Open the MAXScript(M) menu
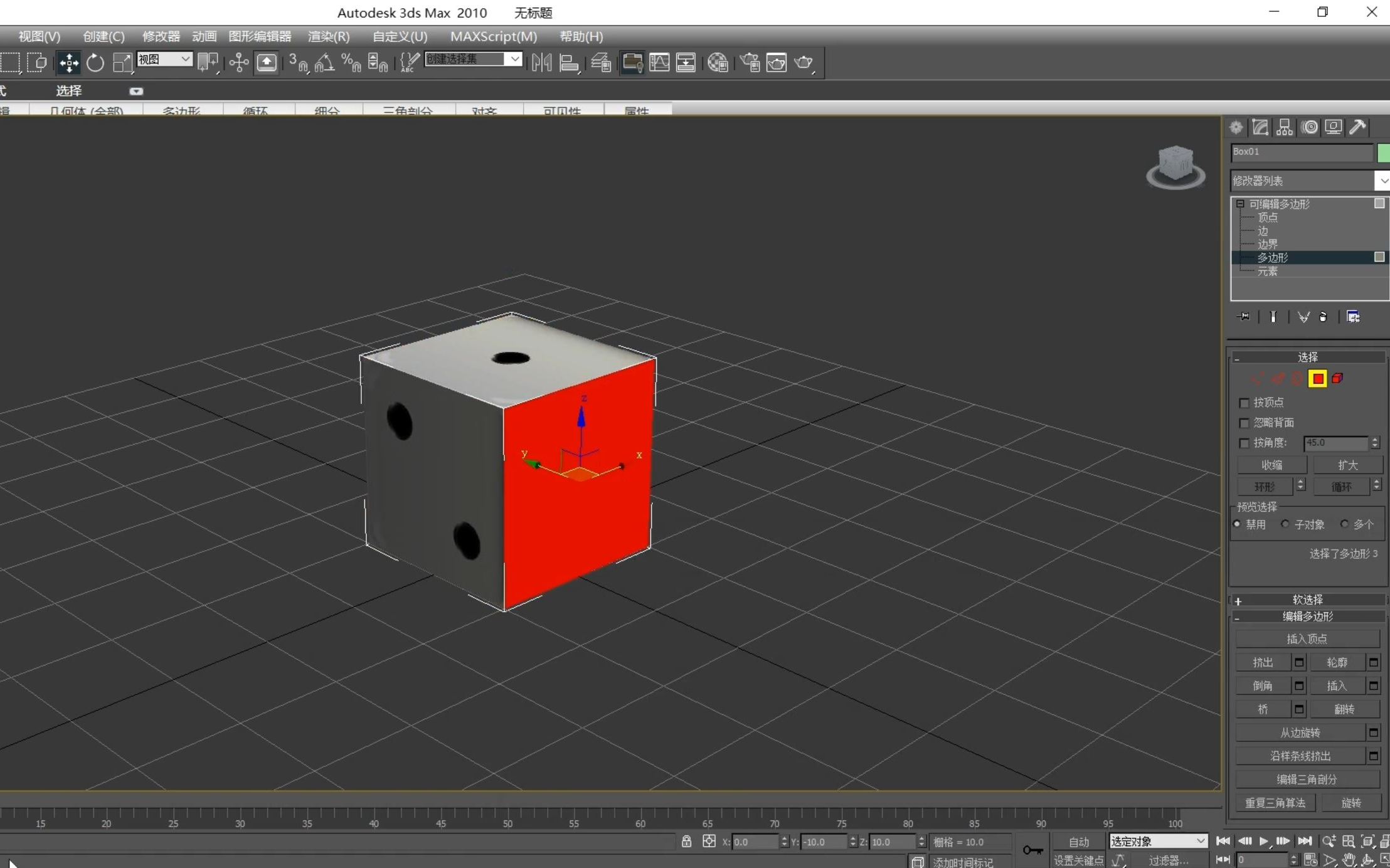Image resolution: width=1390 pixels, height=868 pixels. coord(494,36)
